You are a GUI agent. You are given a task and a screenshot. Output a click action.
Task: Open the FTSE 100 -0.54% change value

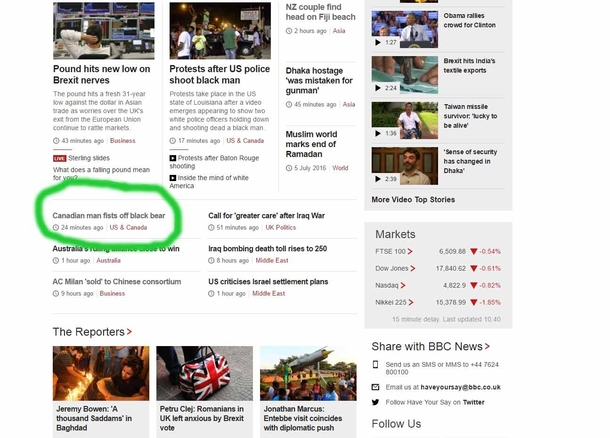coord(490,252)
